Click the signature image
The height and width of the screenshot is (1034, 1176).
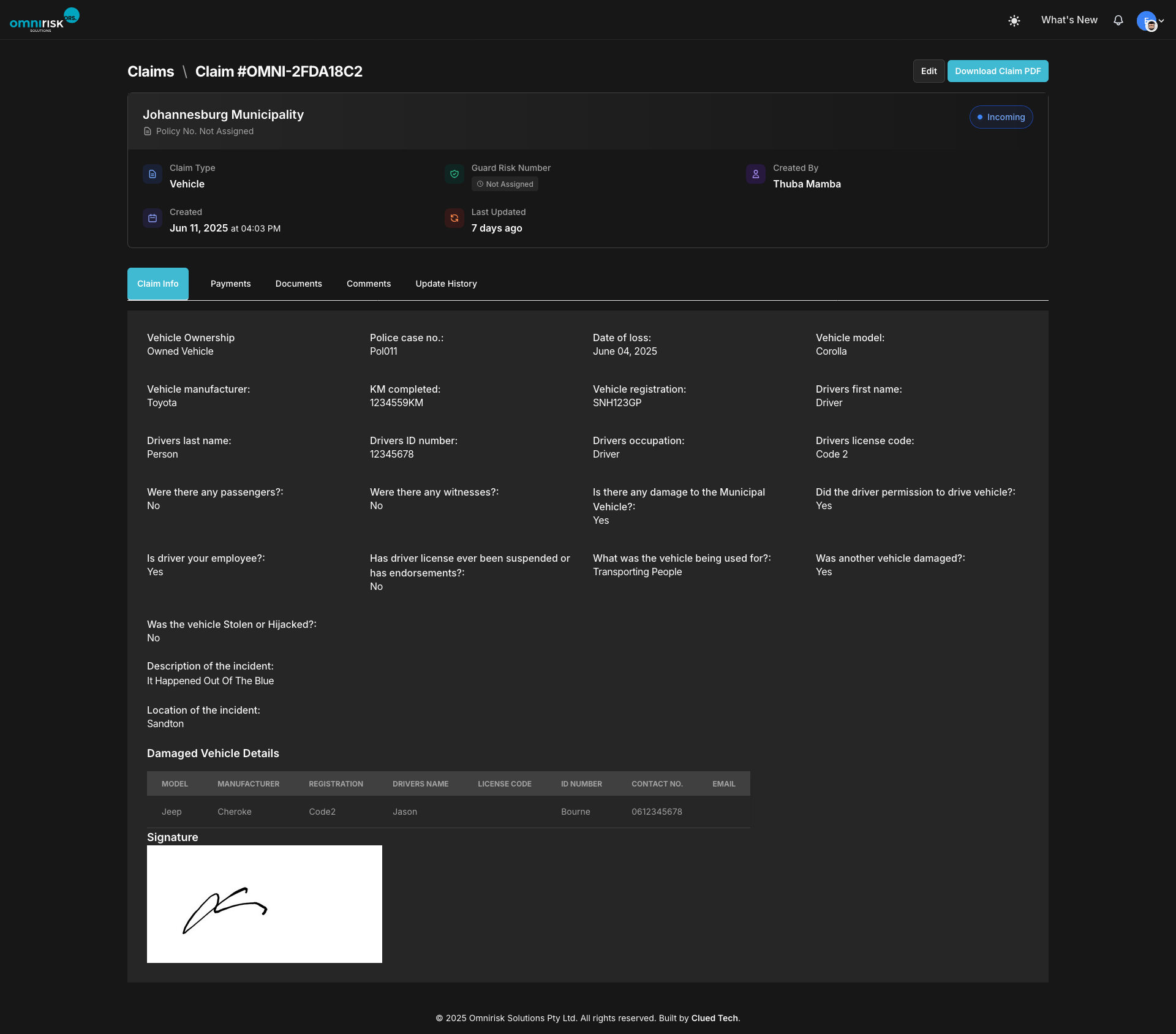pos(265,904)
